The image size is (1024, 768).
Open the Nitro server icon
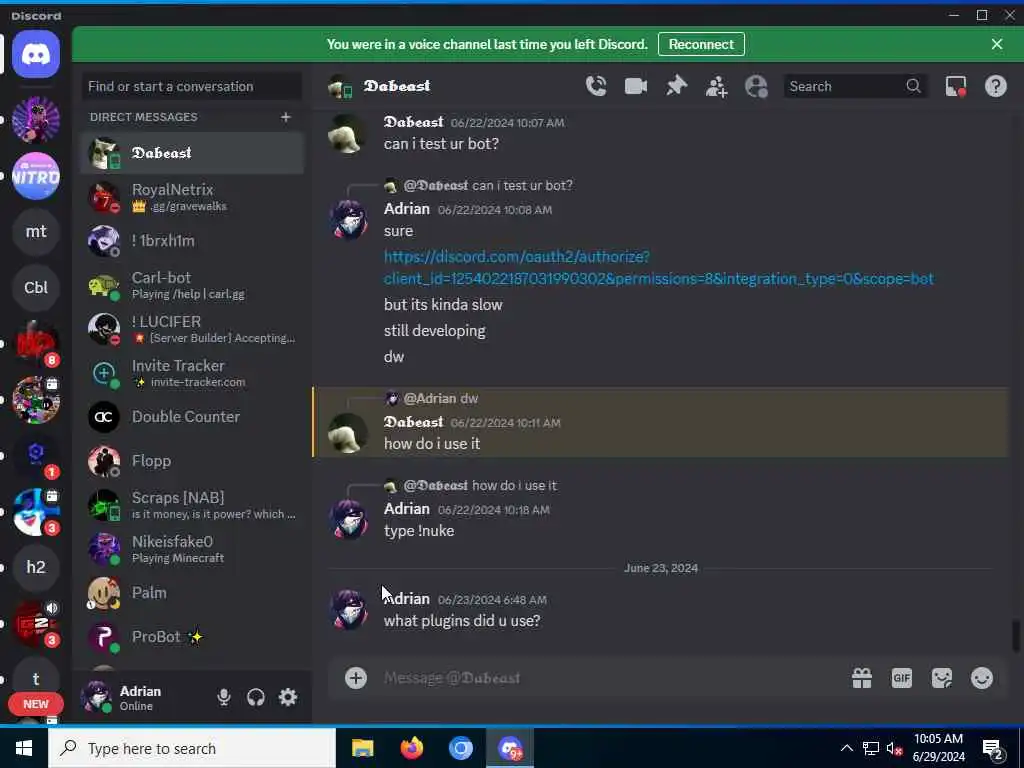pyautogui.click(x=36, y=176)
